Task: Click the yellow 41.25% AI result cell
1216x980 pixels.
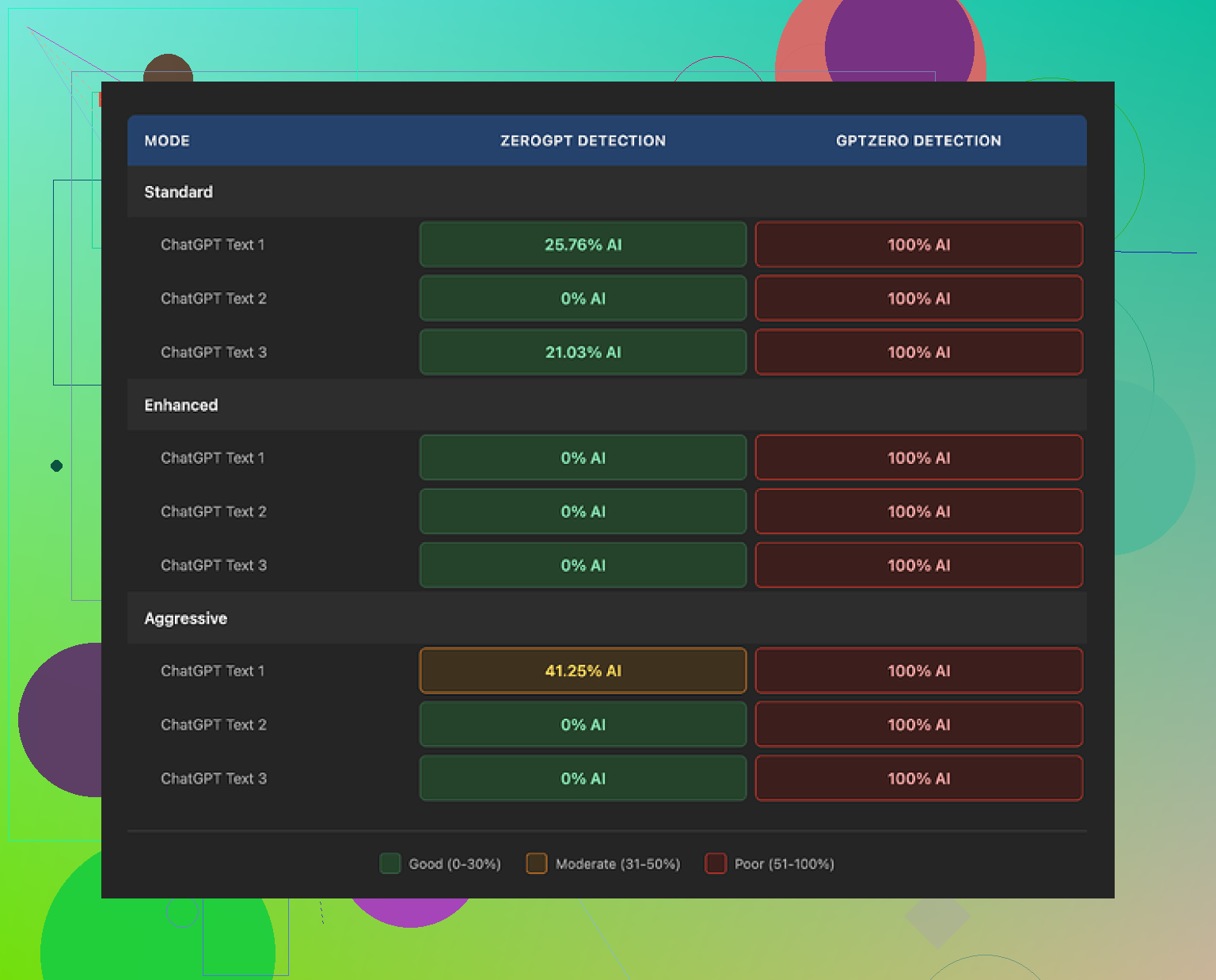Action: tap(583, 670)
